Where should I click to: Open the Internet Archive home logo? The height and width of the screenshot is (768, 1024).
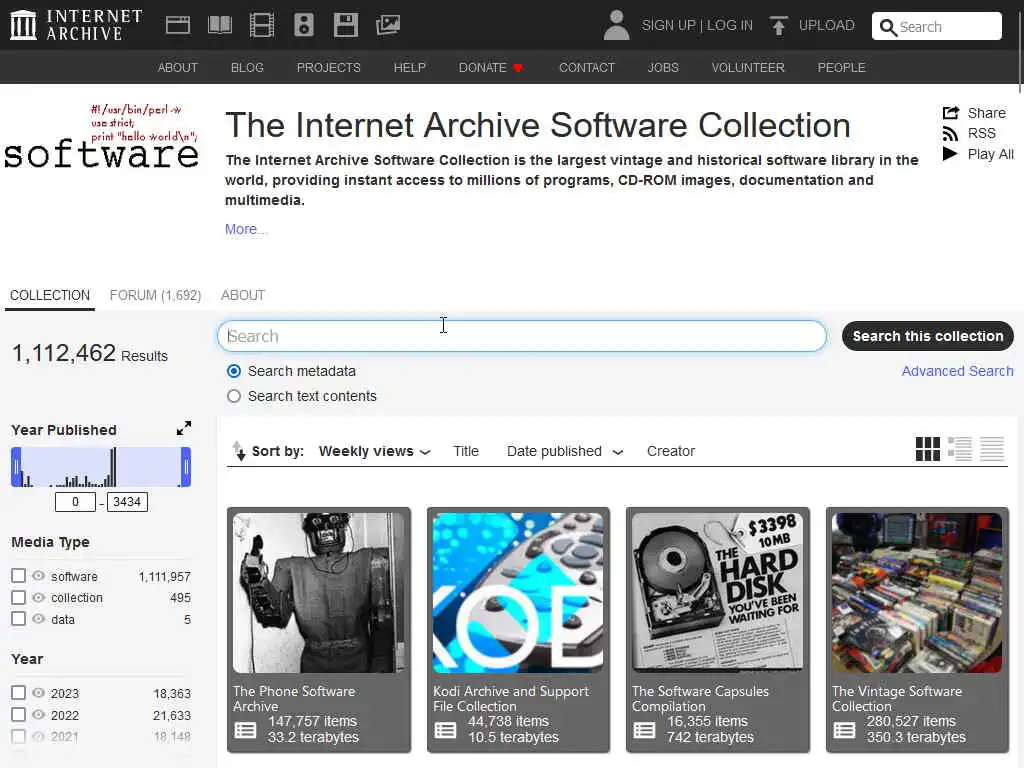[76, 25]
